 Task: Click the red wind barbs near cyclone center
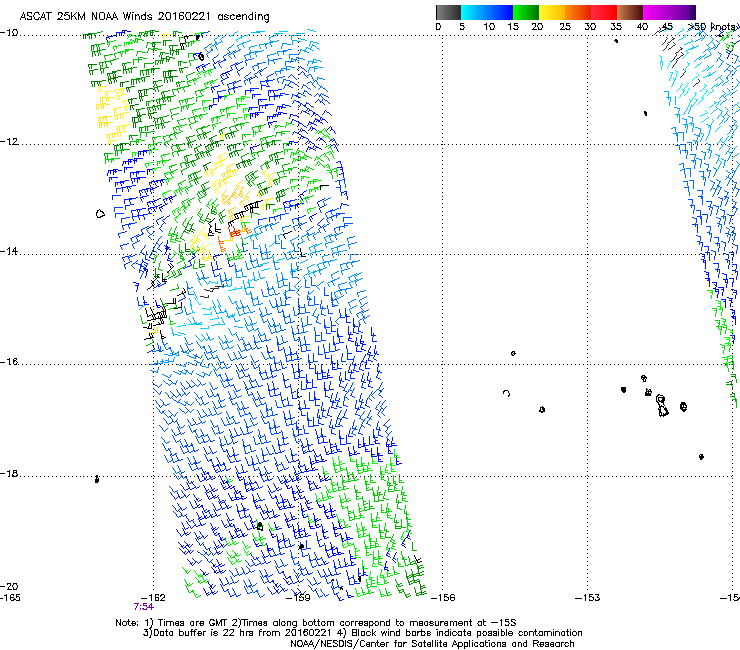point(235,232)
